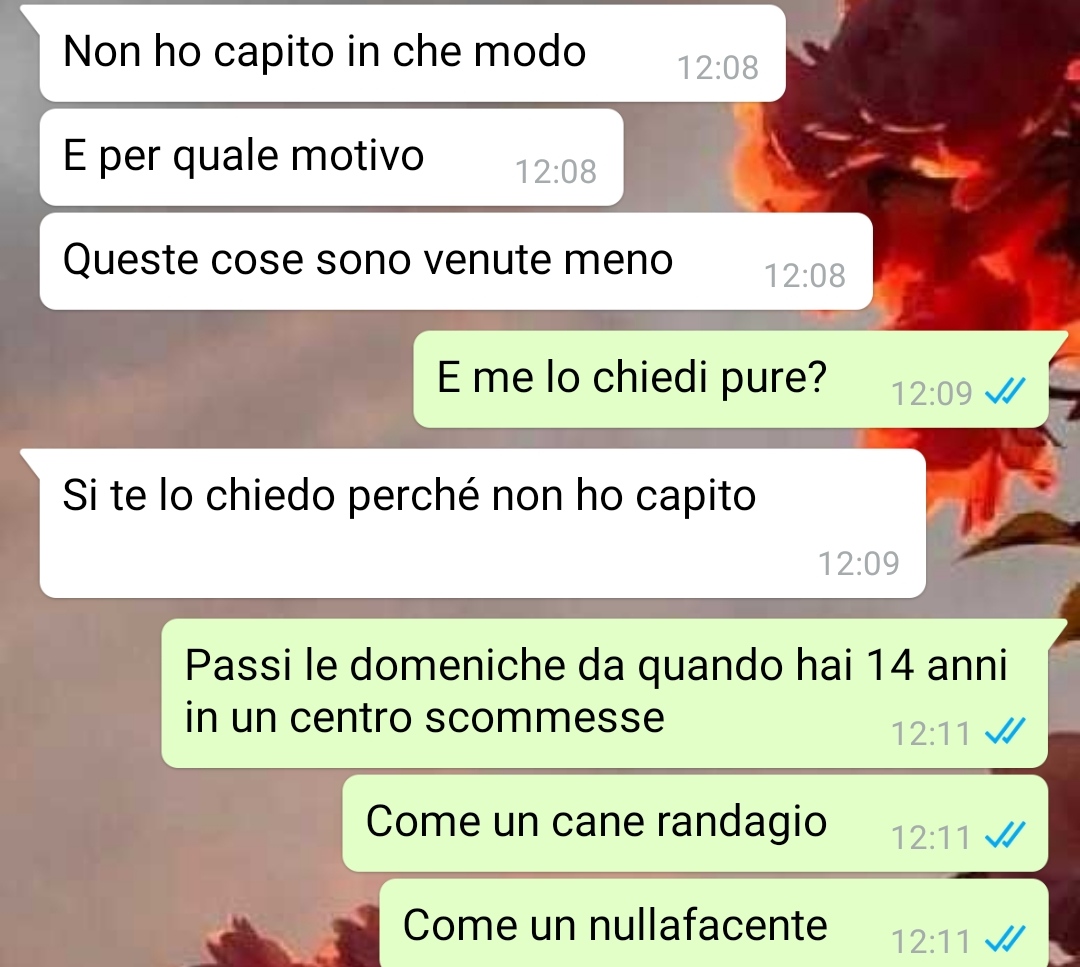The image size is (1080, 967).
Task: Tap the 12:09 timestamp on 'Si te lo chiedo'
Action: (858, 563)
